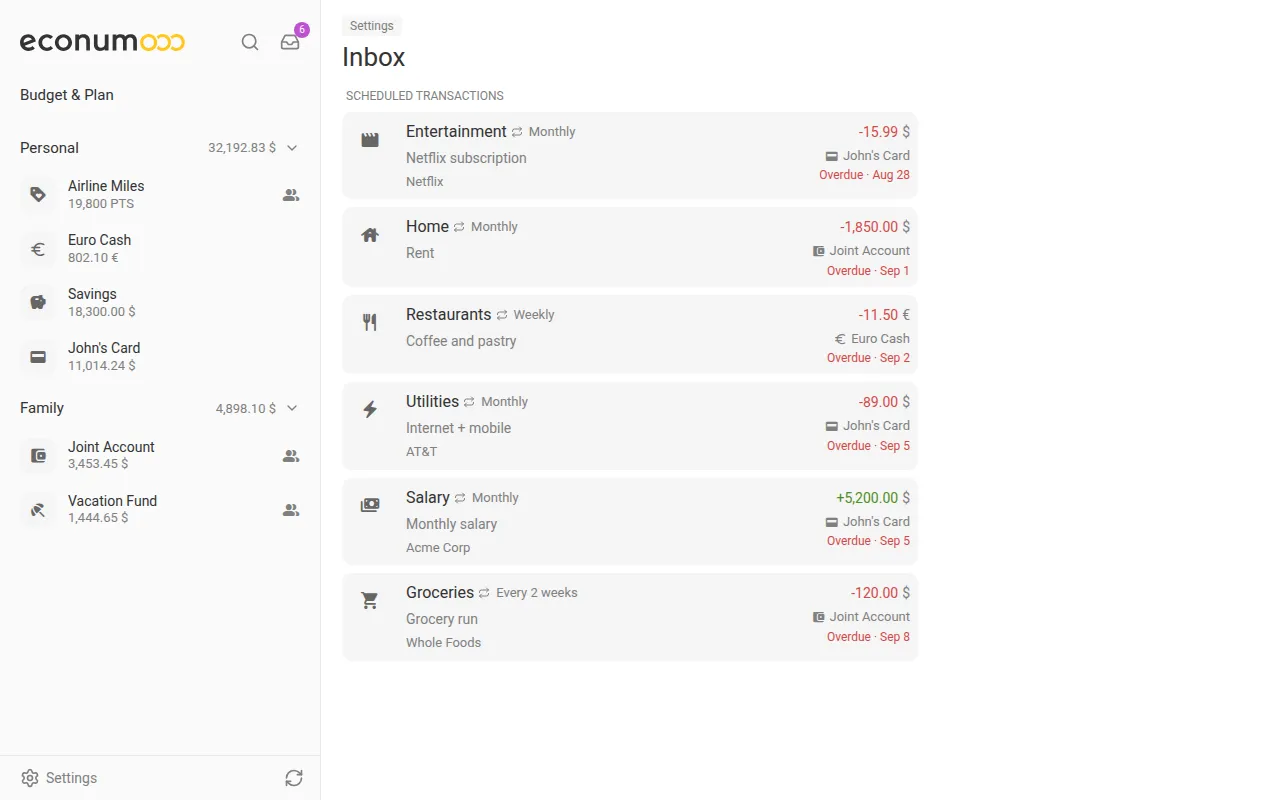Open the Savings account

(160, 302)
